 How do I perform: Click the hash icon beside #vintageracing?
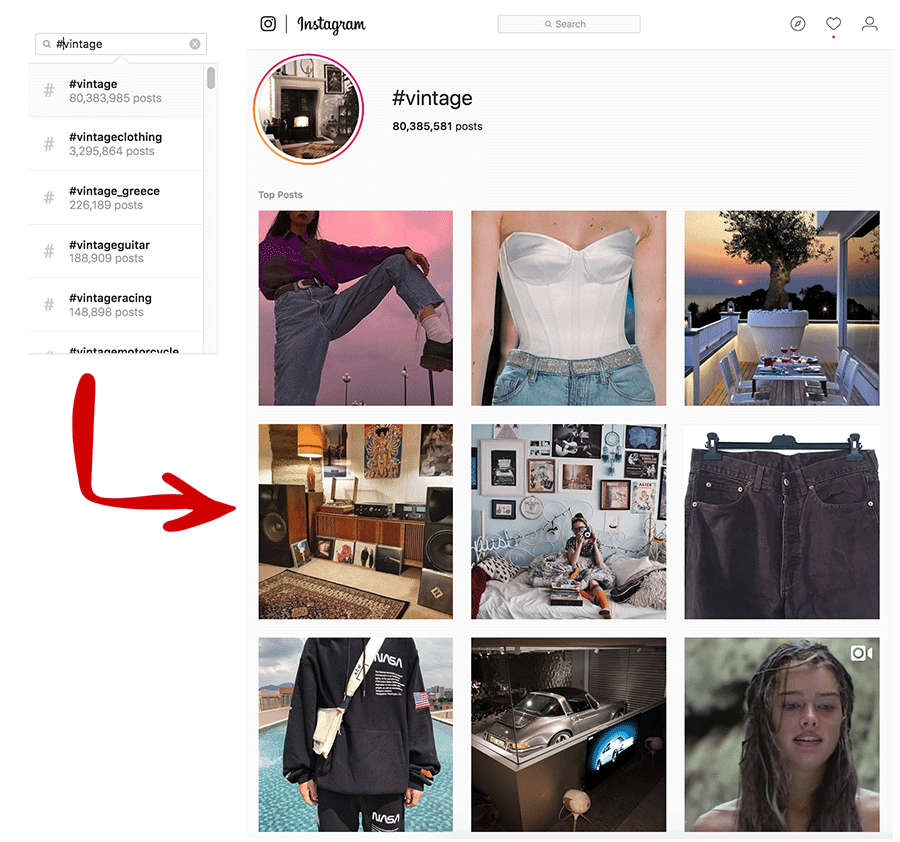(49, 305)
